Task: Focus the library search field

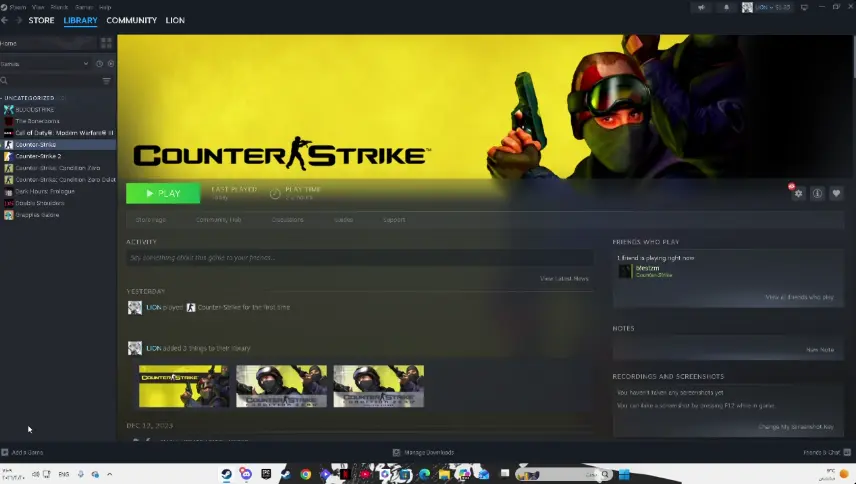Action: pos(50,81)
